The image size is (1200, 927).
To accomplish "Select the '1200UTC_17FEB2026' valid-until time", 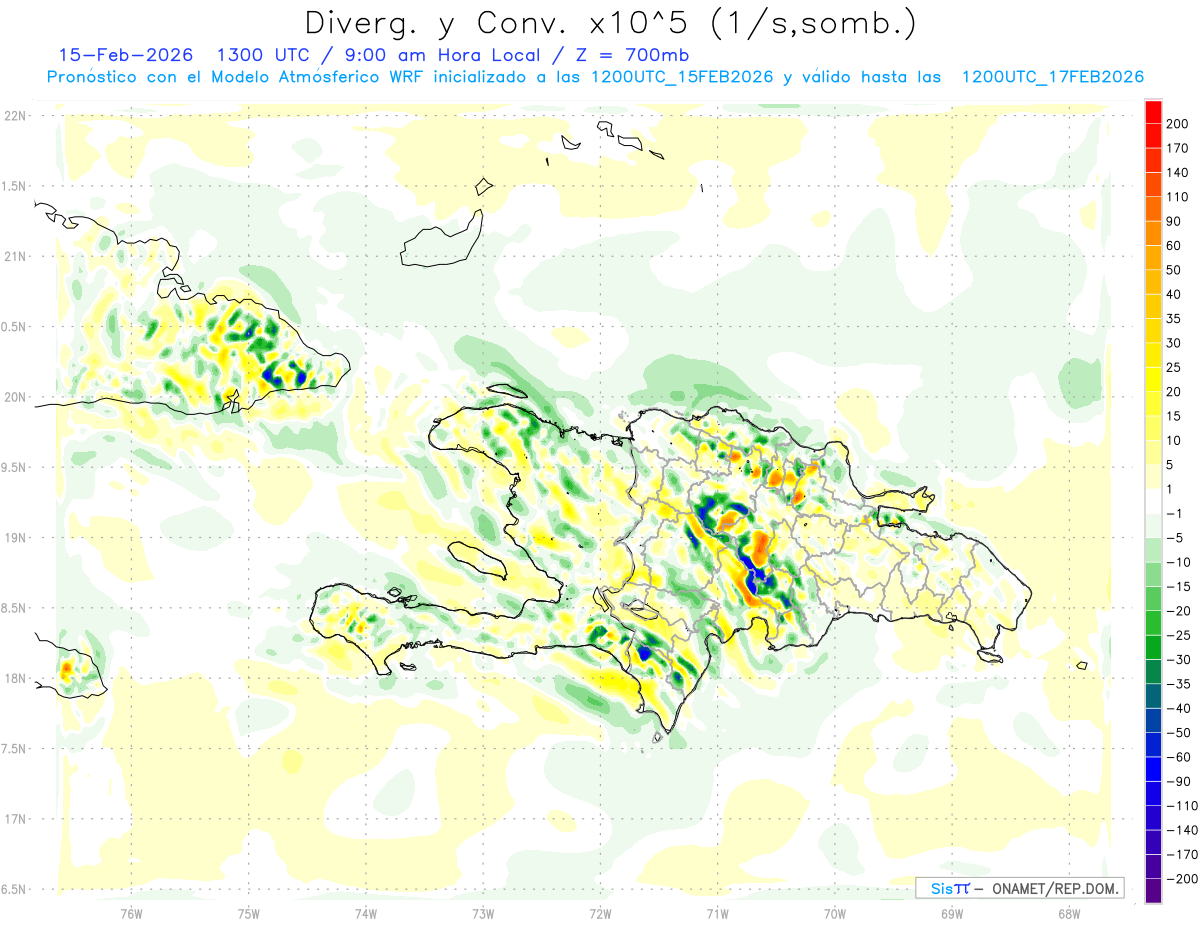I will [x=1052, y=77].
